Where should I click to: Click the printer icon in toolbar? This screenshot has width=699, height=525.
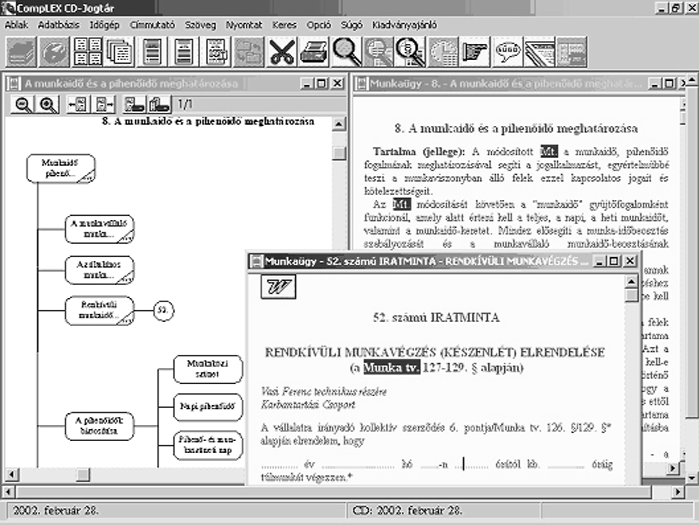[x=314, y=52]
